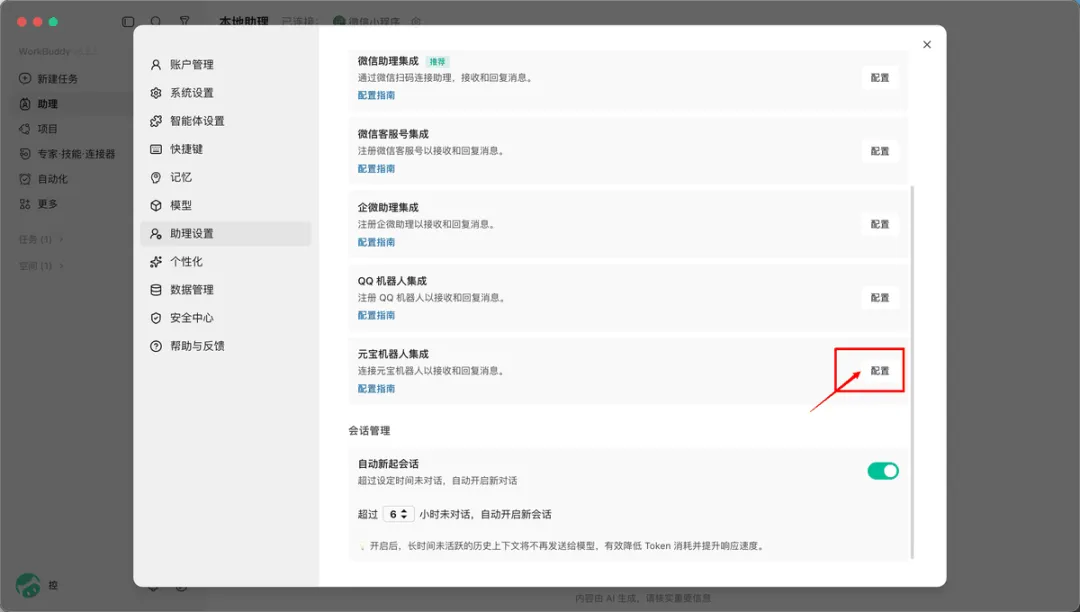Open 配置指南 link under 企微助理集成
The image size is (1080, 612).
(x=376, y=242)
